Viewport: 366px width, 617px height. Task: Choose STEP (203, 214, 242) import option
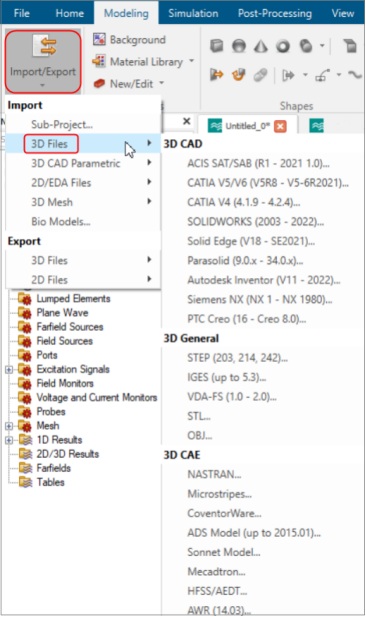pyautogui.click(x=237, y=358)
